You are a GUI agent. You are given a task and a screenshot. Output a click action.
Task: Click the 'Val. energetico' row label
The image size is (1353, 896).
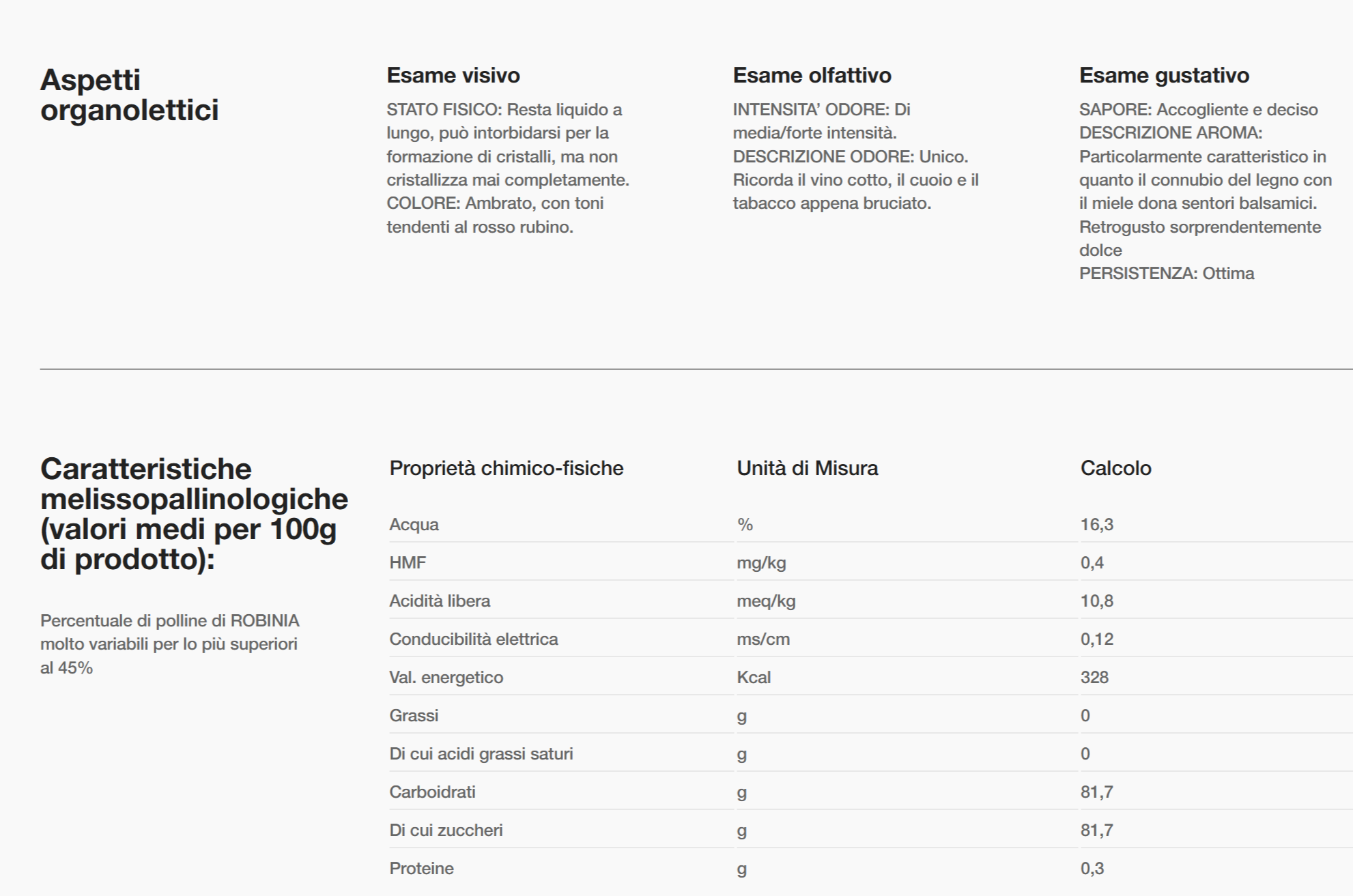[x=446, y=678]
